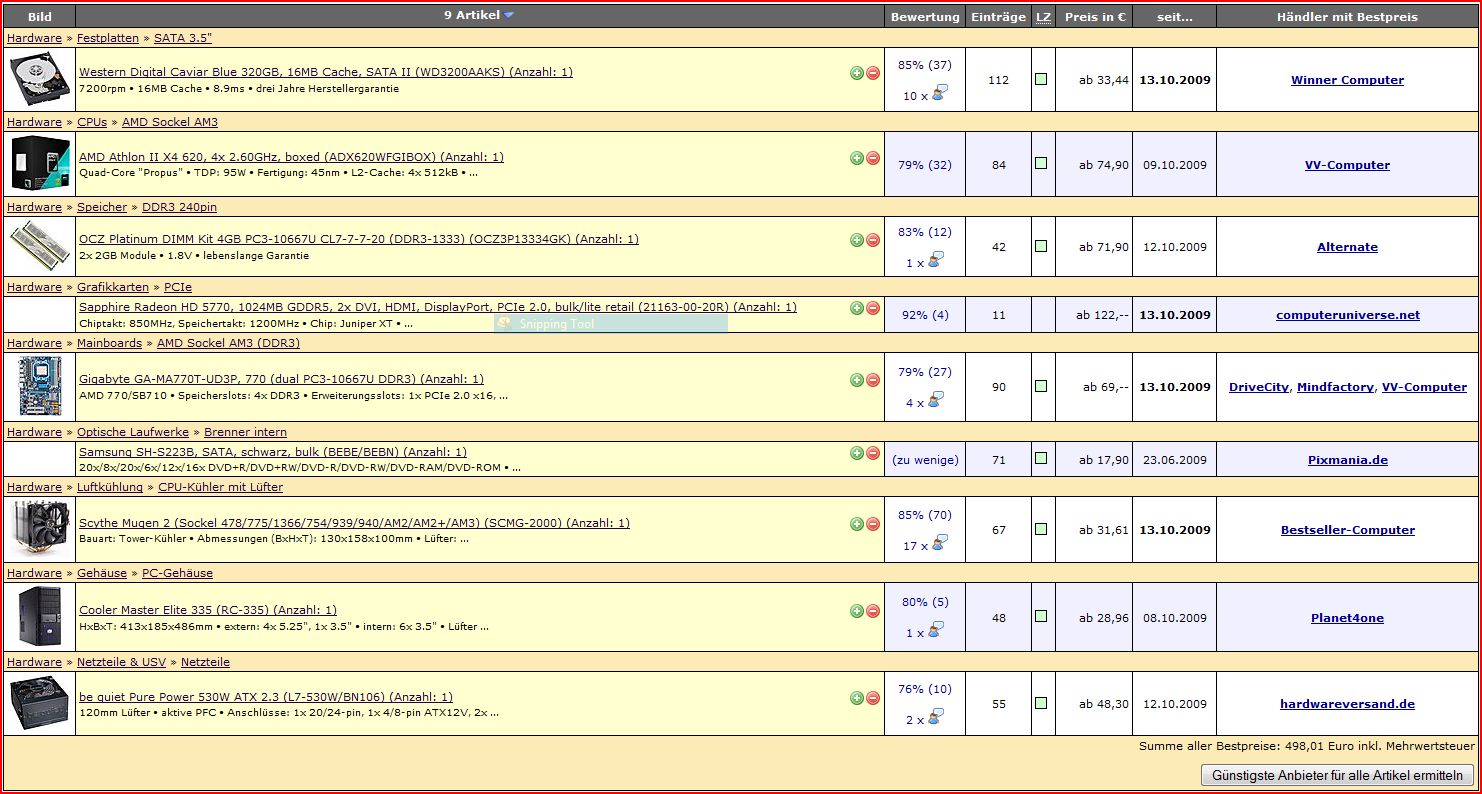The width and height of the screenshot is (1482, 794).
Task: Open the 9 Artikel sort dropdown arrow
Action: 509,15
